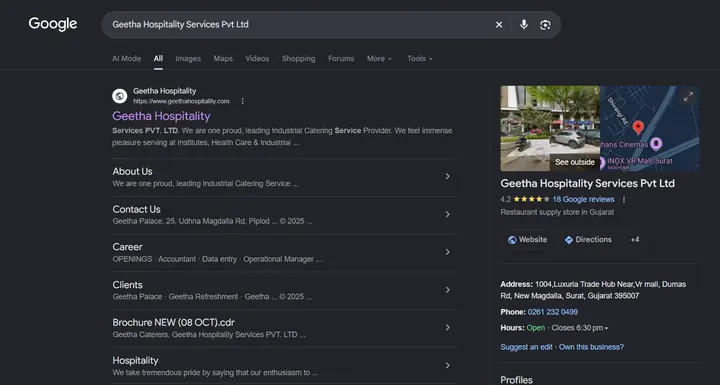Screen dimensions: 720x385
Task: Click in the search query input field
Action: [x=298, y=25]
